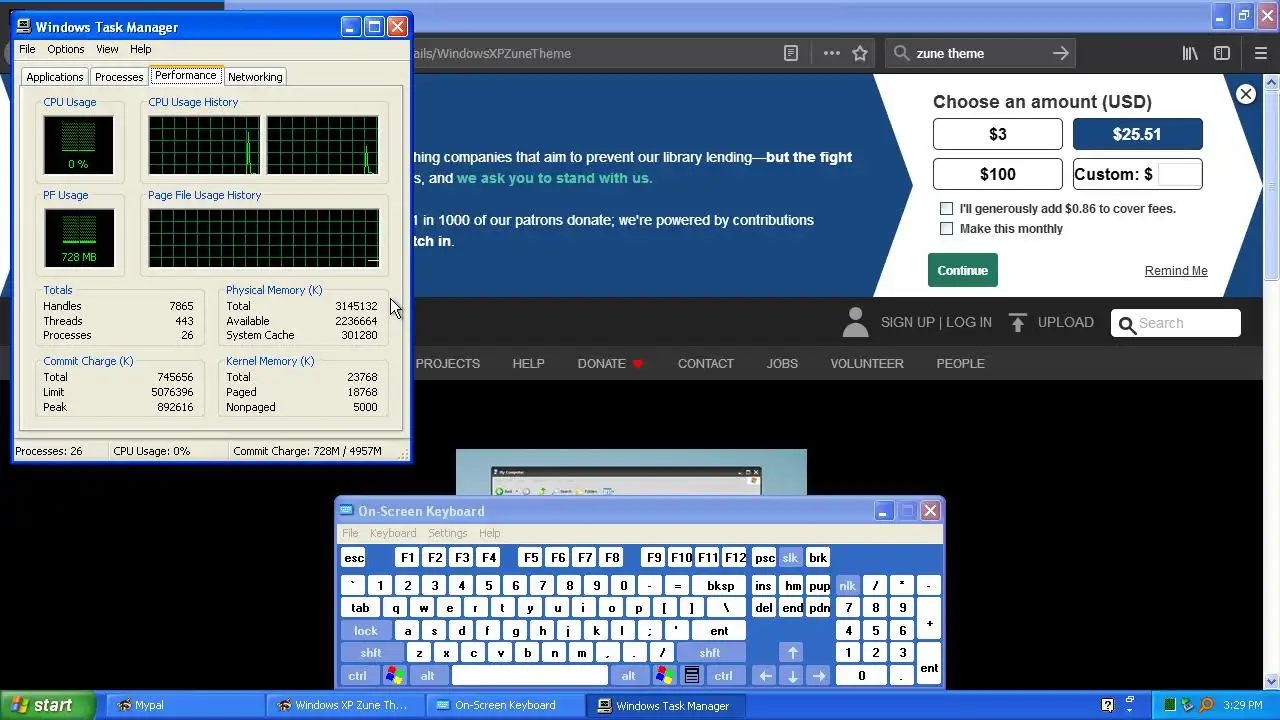Image resolution: width=1280 pixels, height=720 pixels.
Task: Toggle the browser sidebar icon
Action: click(x=1222, y=53)
